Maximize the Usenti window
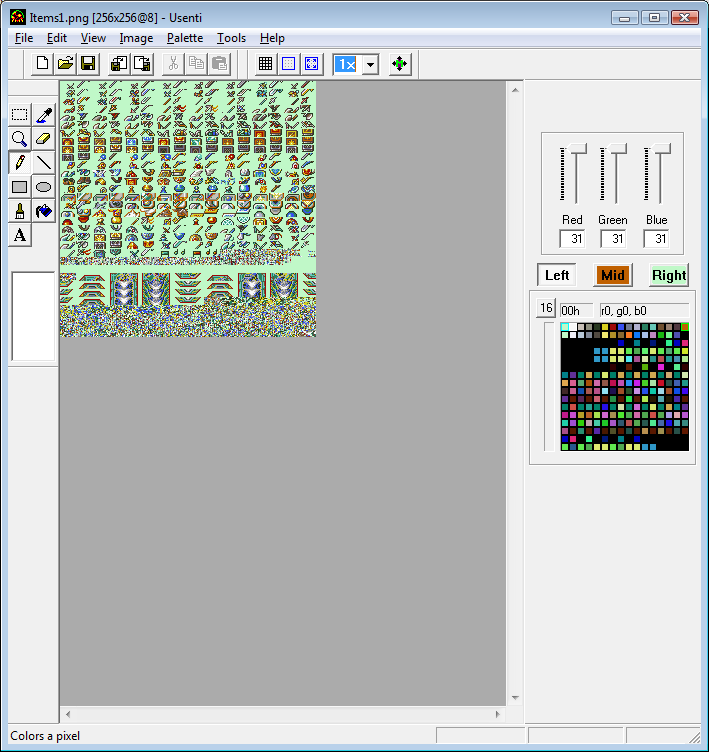 pos(654,18)
